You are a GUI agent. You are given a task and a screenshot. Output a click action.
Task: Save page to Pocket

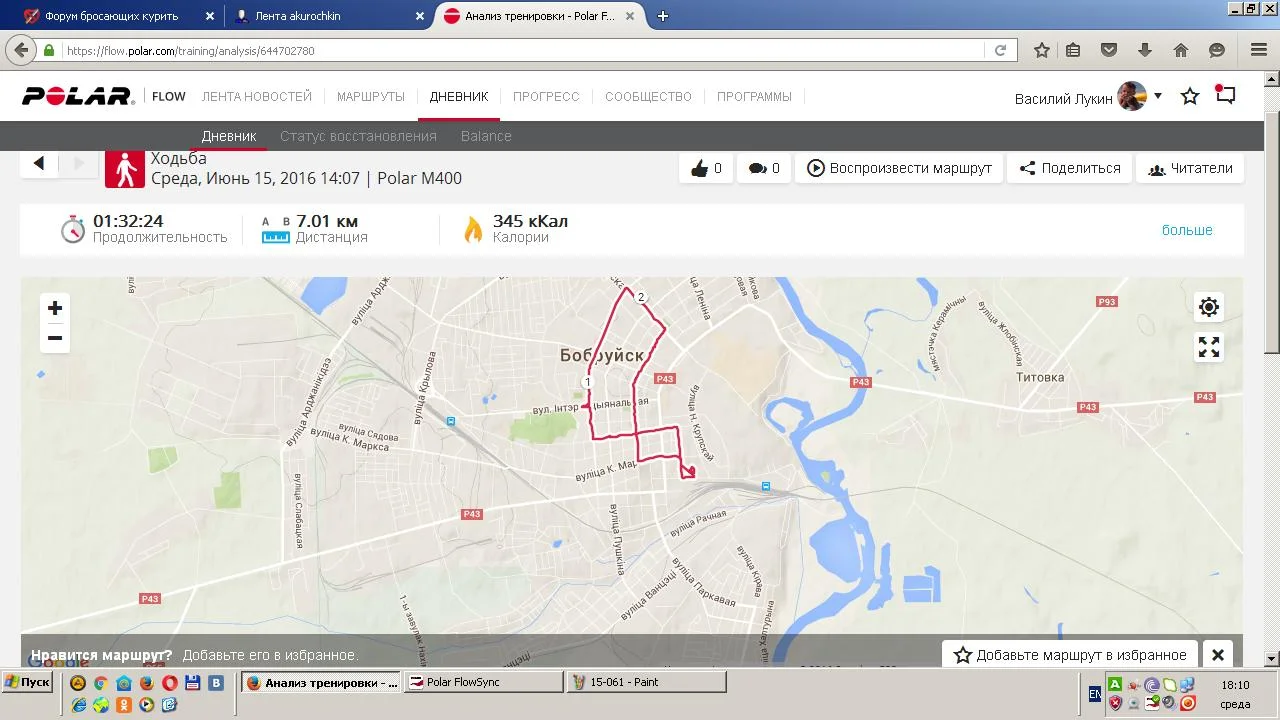click(x=1109, y=50)
